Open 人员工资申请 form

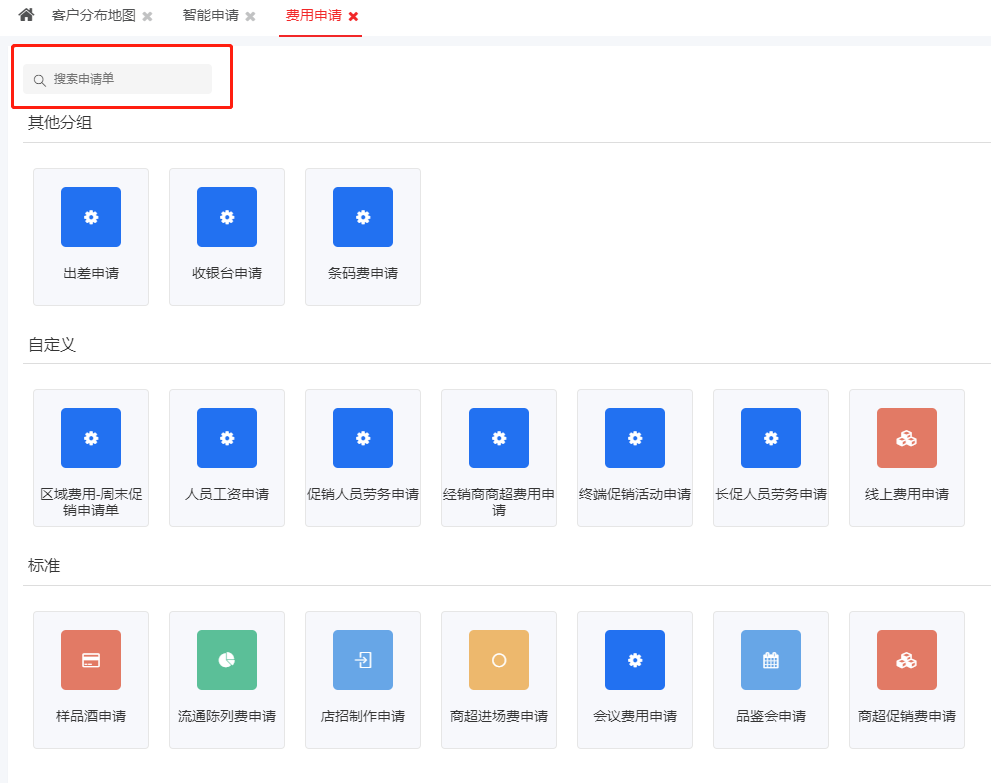[x=227, y=438]
